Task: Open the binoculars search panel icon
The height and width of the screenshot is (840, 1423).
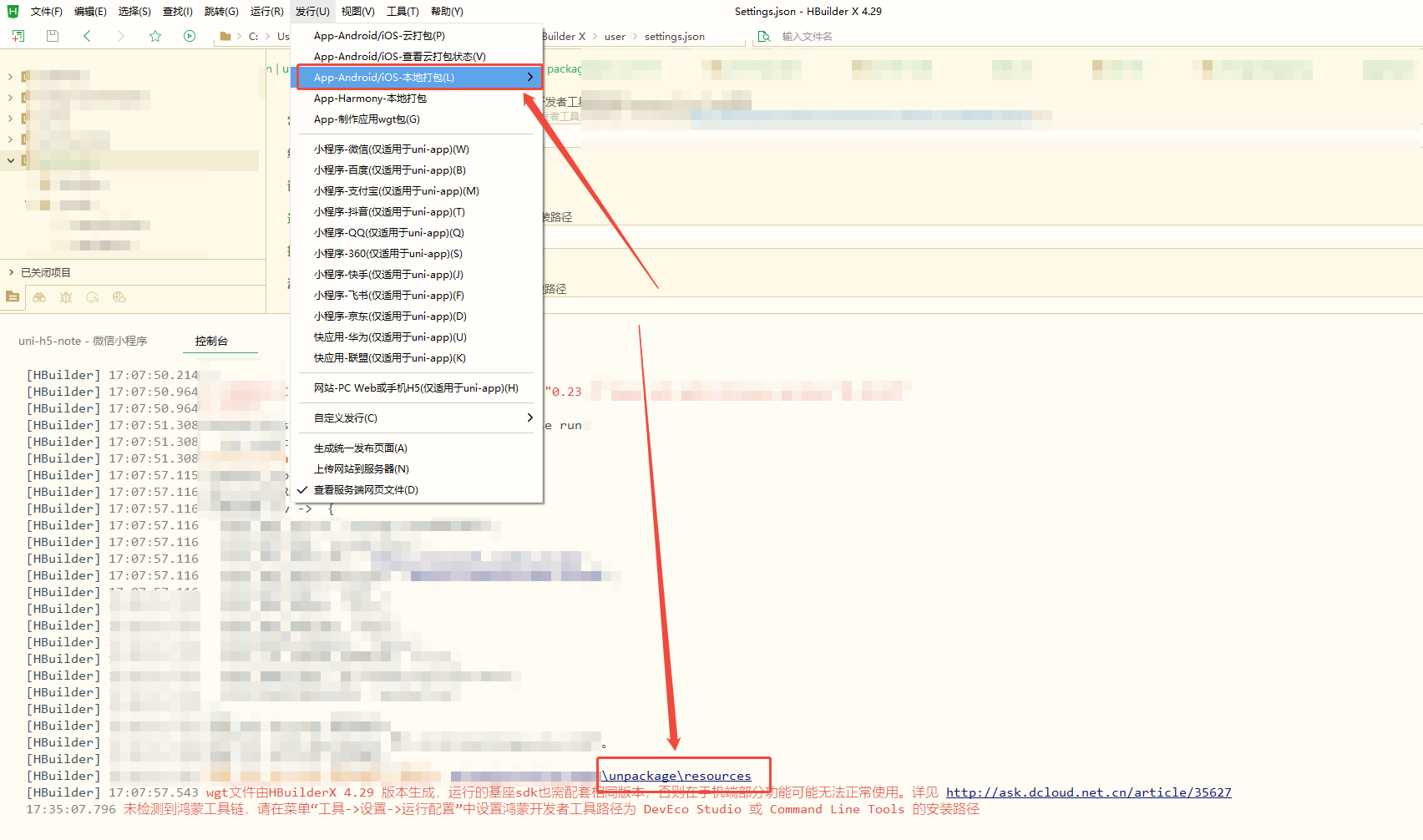Action: click(39, 297)
